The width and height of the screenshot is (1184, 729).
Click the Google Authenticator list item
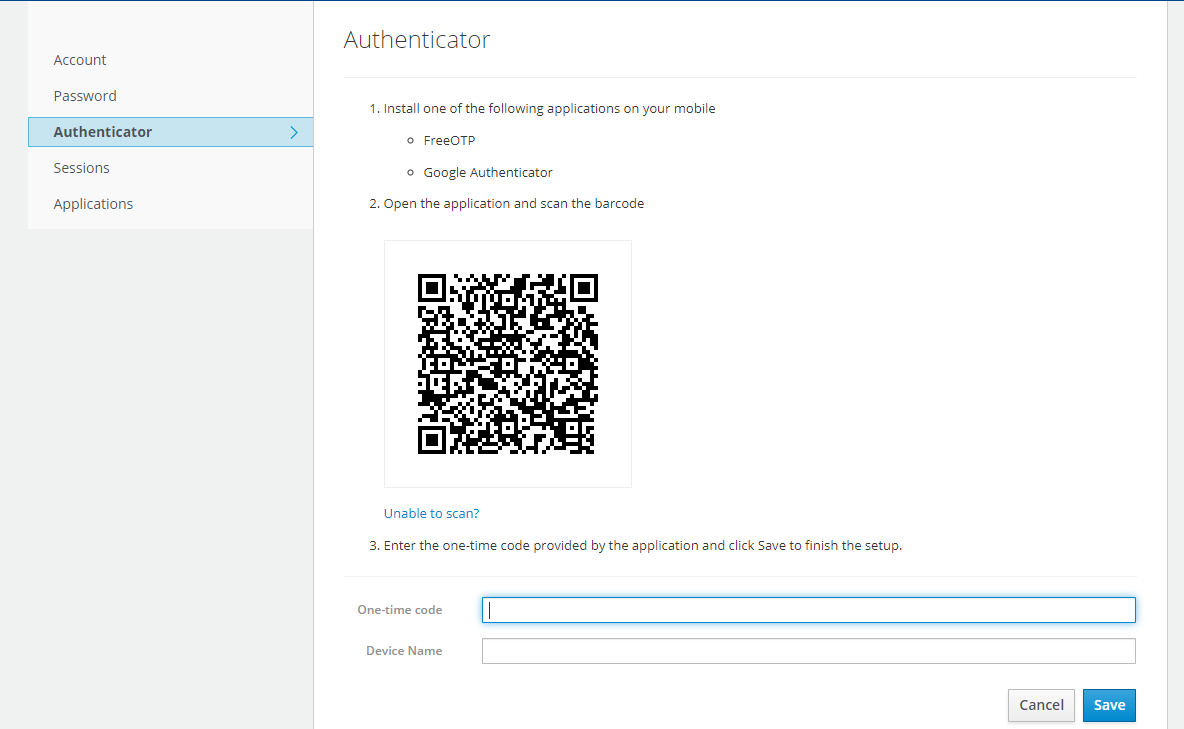[488, 172]
